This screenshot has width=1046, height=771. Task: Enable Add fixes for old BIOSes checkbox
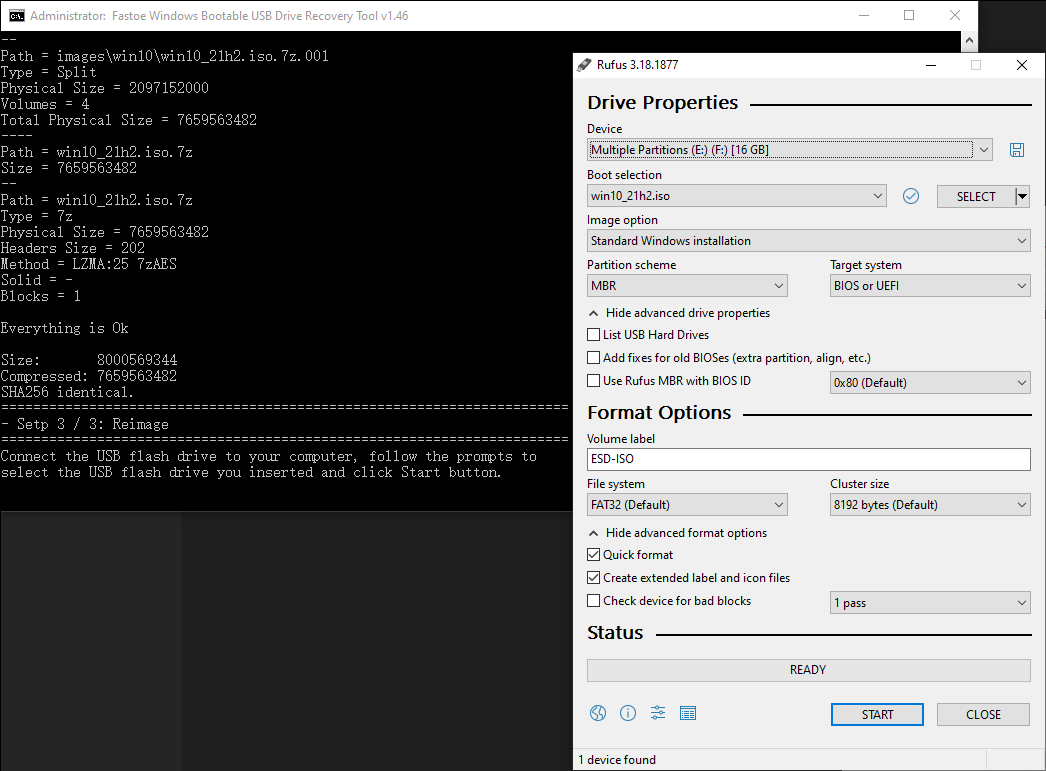pos(593,357)
